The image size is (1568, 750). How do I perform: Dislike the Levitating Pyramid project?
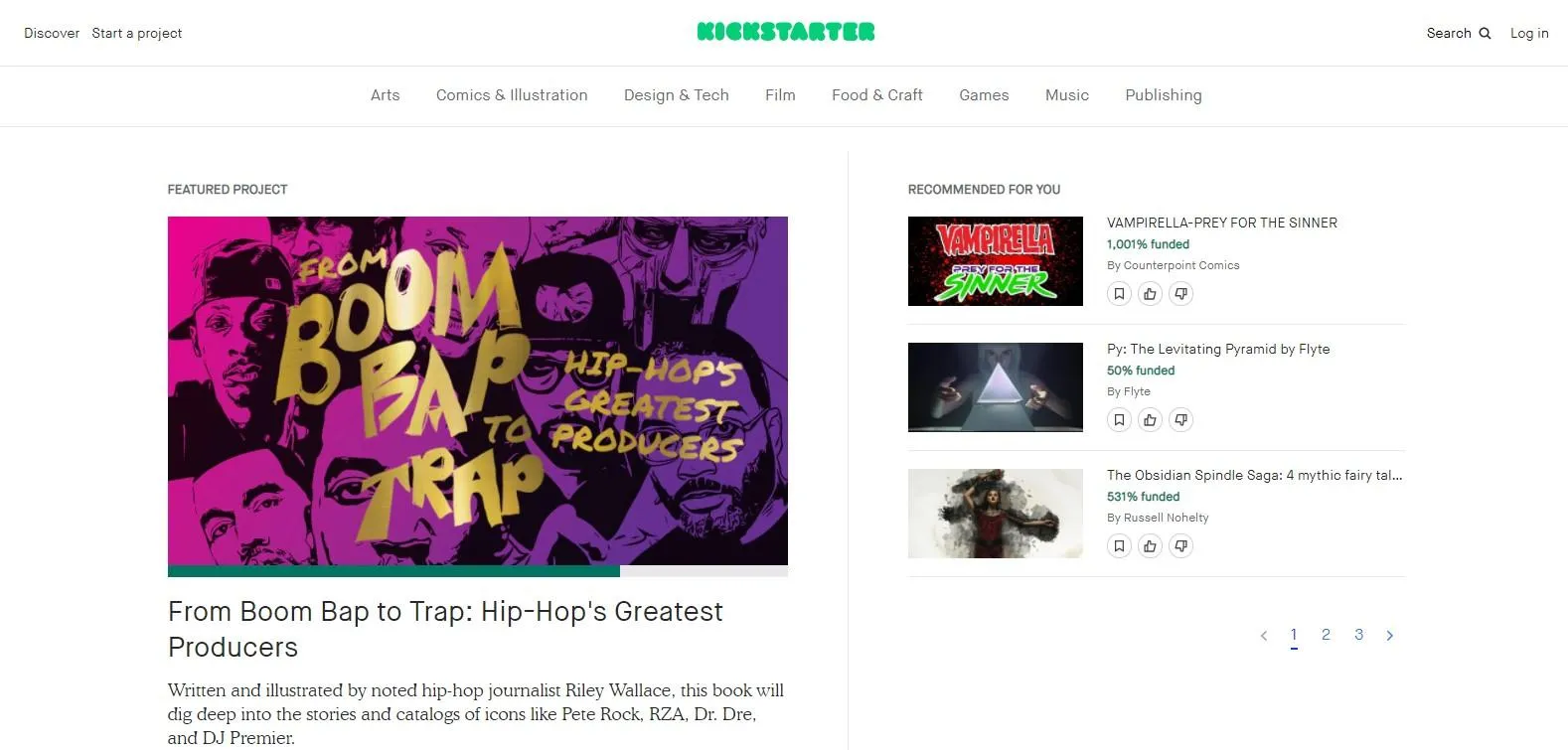point(1180,420)
